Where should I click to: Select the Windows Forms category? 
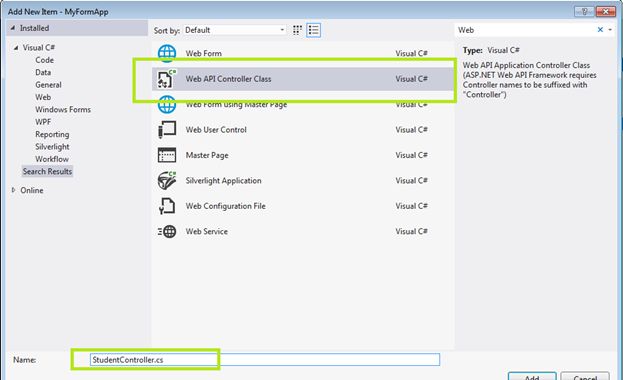(x=63, y=109)
